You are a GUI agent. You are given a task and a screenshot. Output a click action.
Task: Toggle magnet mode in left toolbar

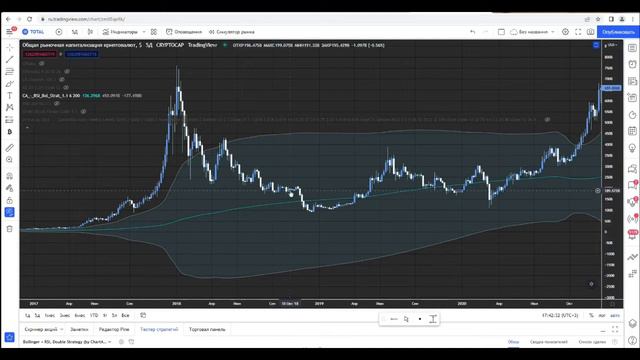[9, 176]
